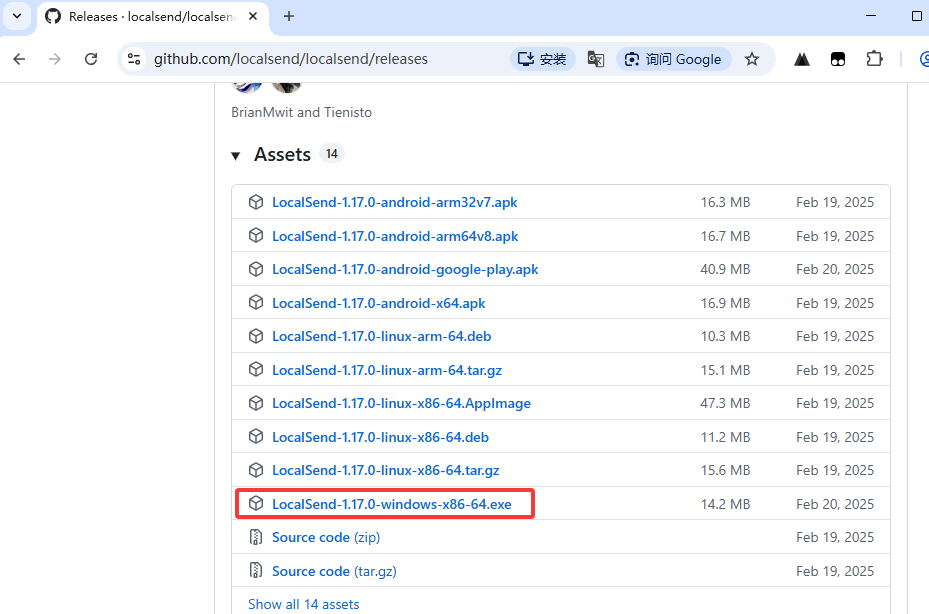Click the translate page icon in address bar
Image resolution: width=929 pixels, height=614 pixels.
(596, 59)
